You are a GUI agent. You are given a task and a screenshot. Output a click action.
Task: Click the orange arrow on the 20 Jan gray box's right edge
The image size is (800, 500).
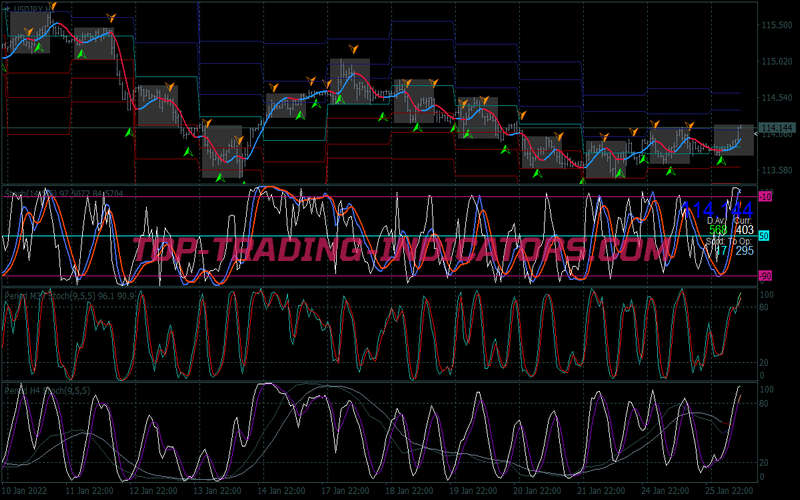click(559, 136)
